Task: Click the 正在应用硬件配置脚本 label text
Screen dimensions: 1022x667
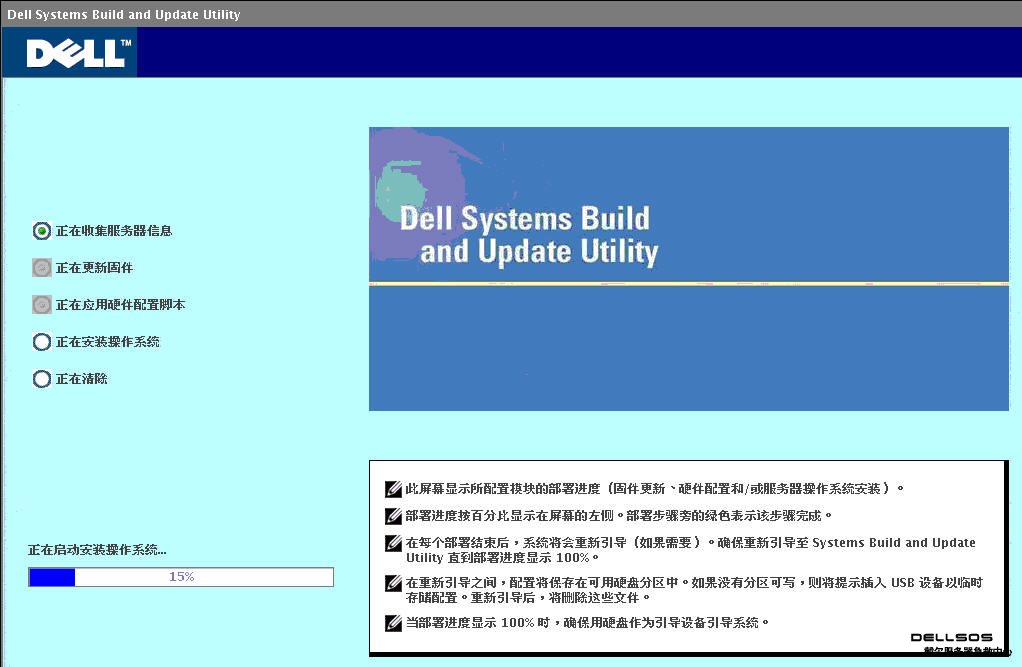Action: pos(121,304)
